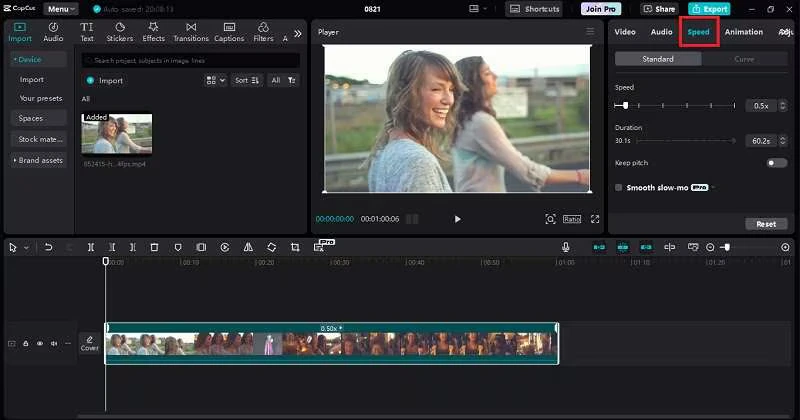Click the preview scope icon in the player

[550, 219]
